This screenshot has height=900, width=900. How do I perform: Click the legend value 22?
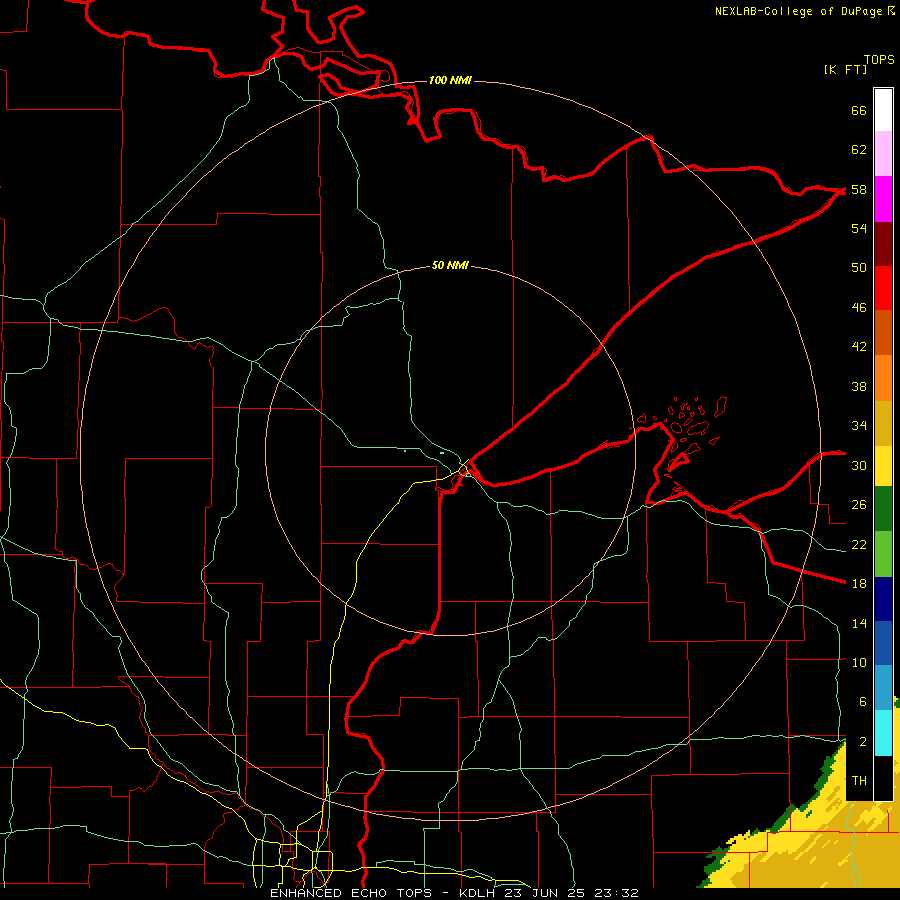pyautogui.click(x=859, y=544)
